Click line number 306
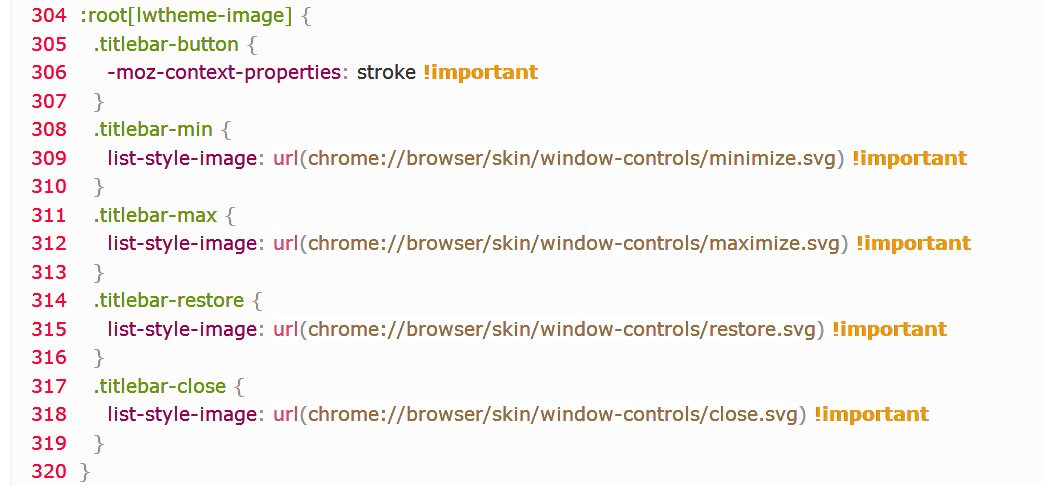Screen dimensions: 1046x486 click(48, 73)
